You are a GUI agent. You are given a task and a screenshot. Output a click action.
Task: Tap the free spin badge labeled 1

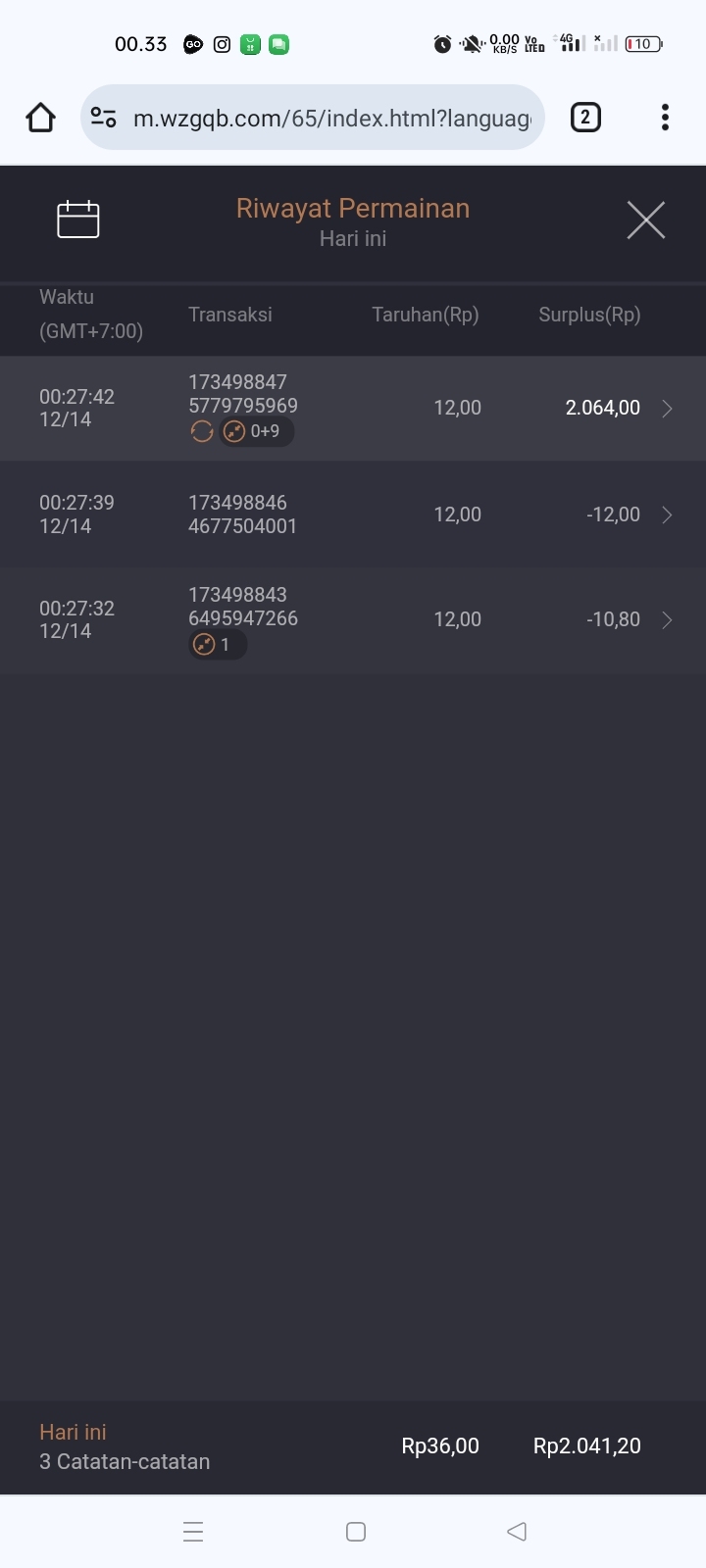tap(217, 645)
